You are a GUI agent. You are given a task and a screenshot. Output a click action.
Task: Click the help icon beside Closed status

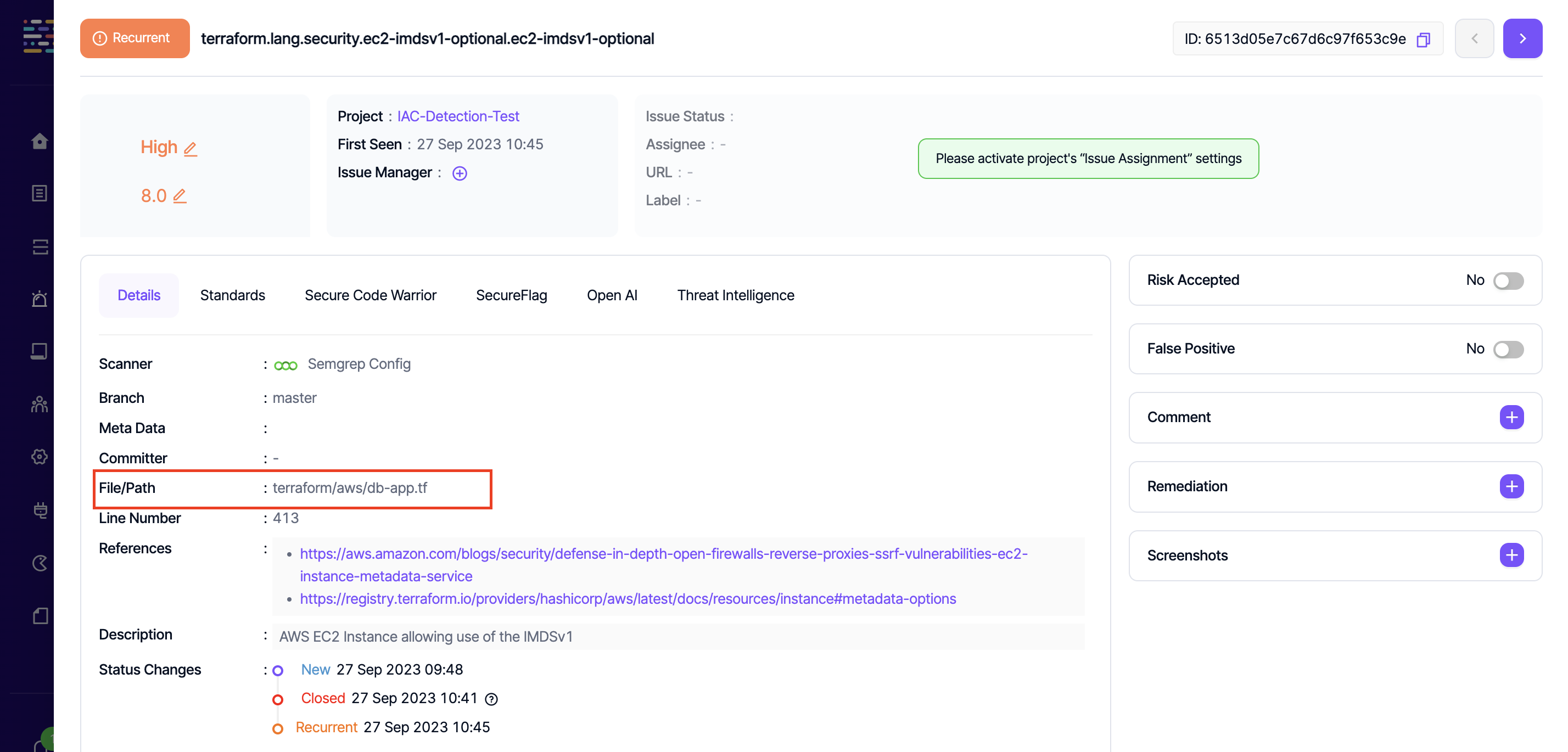pos(491,699)
